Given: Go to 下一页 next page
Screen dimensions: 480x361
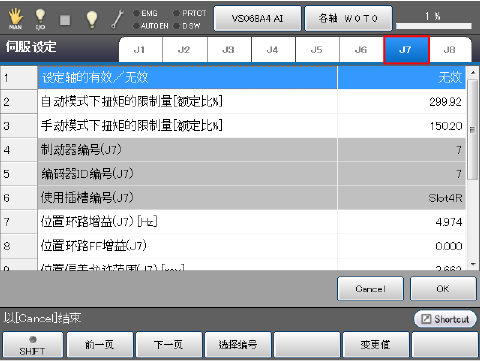Looking at the screenshot, I should [x=169, y=345].
